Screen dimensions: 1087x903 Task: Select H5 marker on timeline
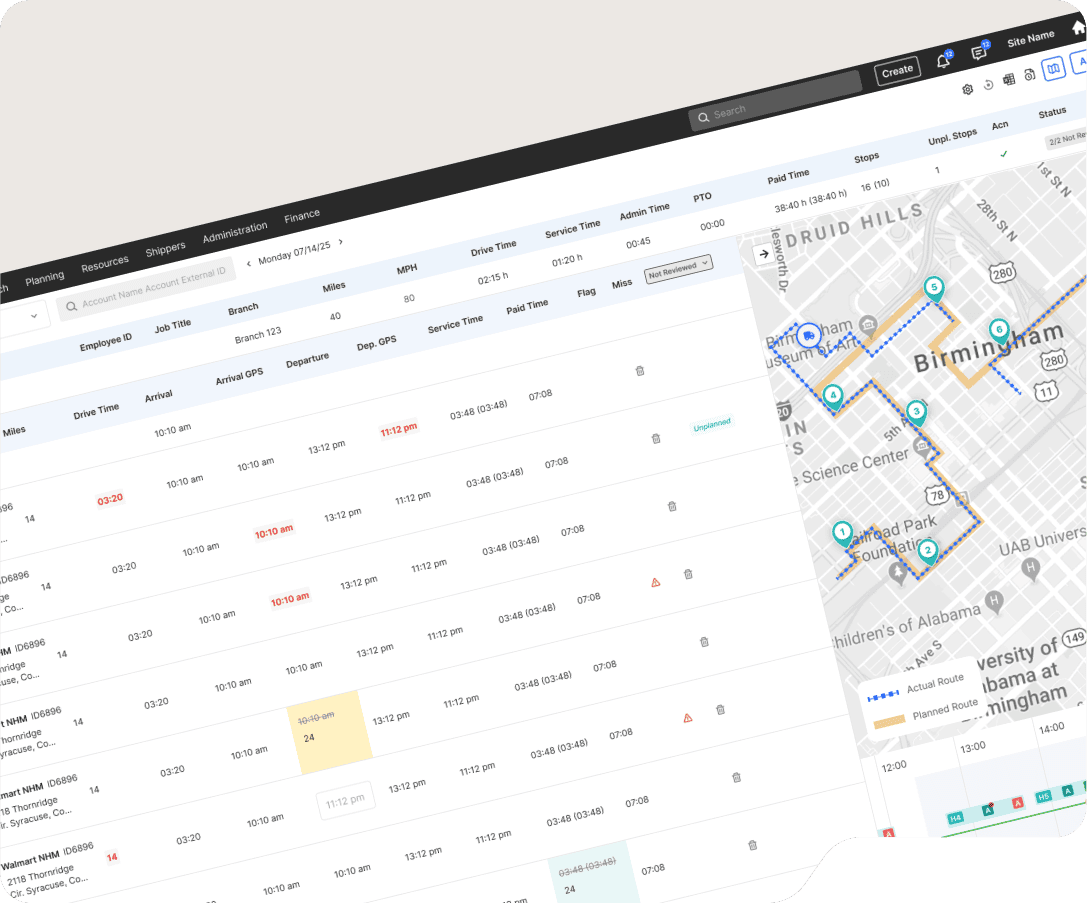click(x=1043, y=797)
